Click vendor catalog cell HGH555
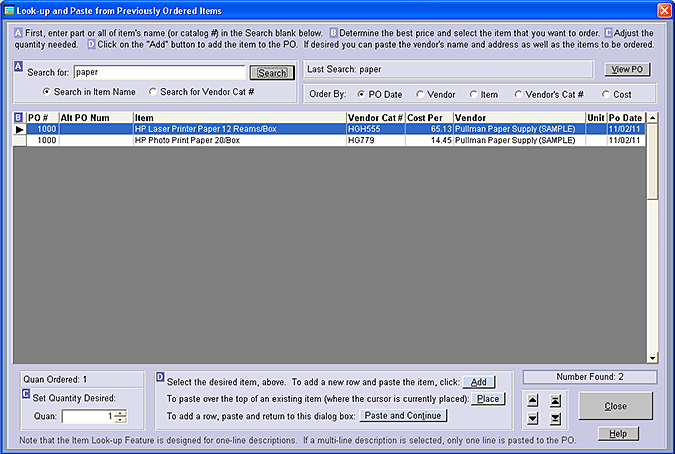The height and width of the screenshot is (454, 675). point(376,129)
